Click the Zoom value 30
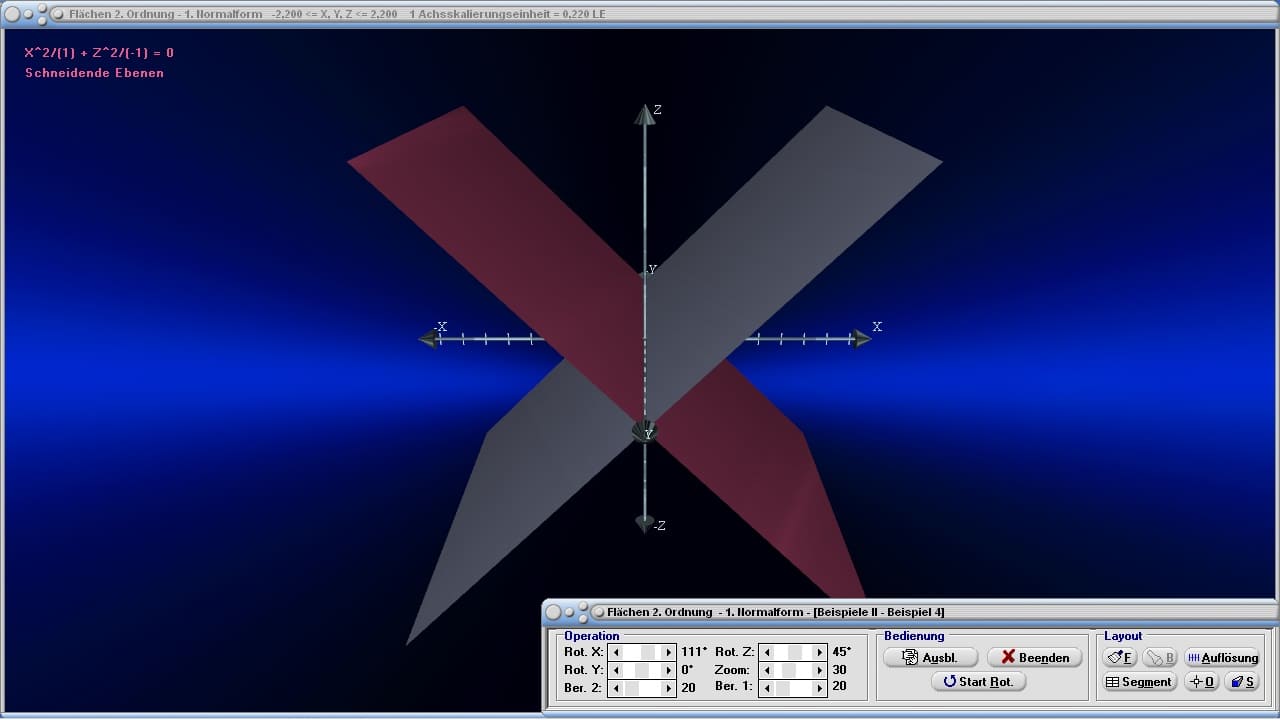Viewport: 1280px width, 720px height. coord(839,670)
